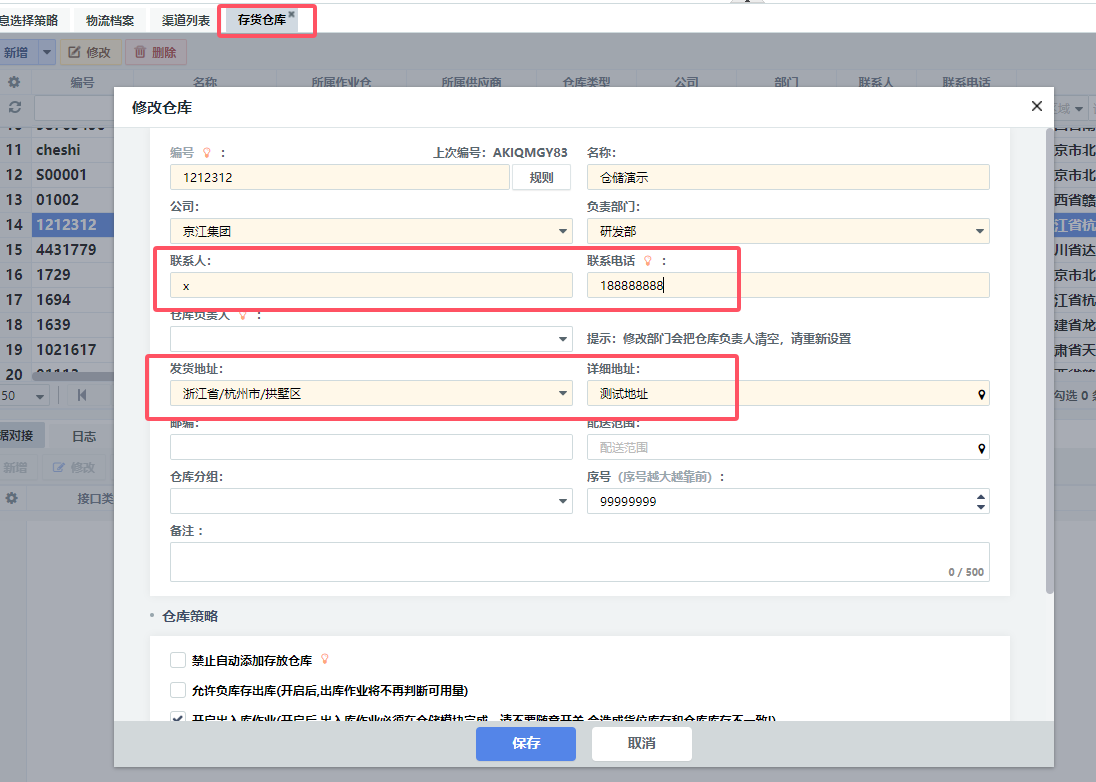This screenshot has height=782, width=1096.
Task: Tick the 允许负库存出库 checkbox
Action: click(178, 690)
